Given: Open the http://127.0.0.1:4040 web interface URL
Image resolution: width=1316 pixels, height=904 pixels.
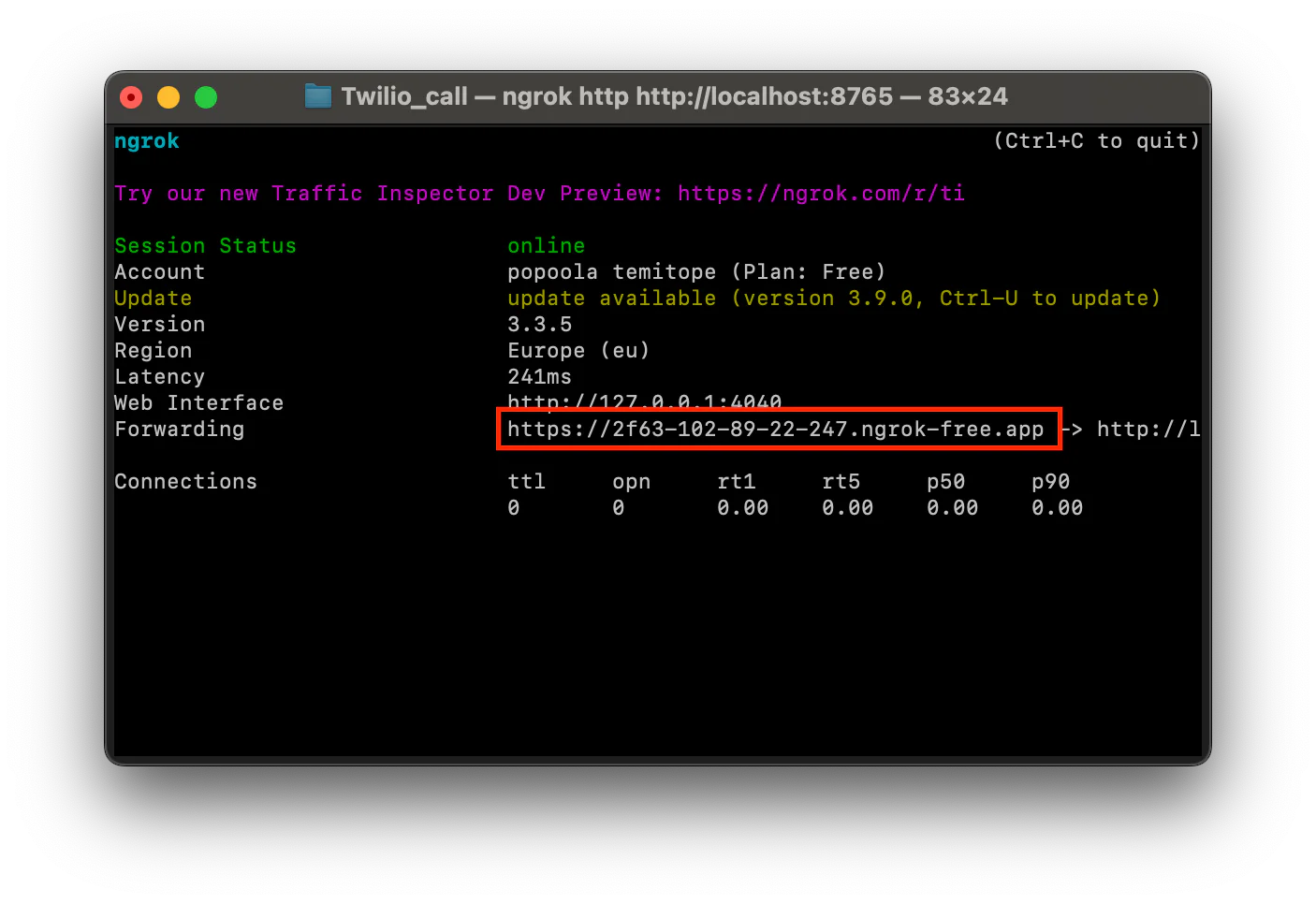Looking at the screenshot, I should point(645,401).
